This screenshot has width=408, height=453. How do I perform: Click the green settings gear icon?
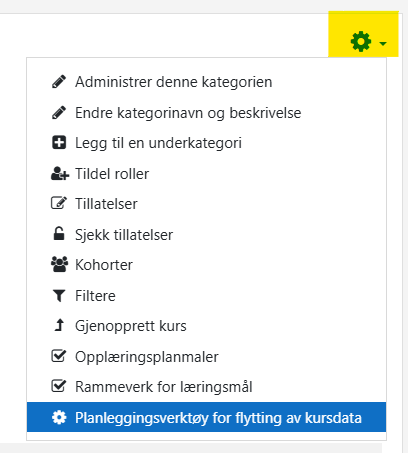point(361,42)
